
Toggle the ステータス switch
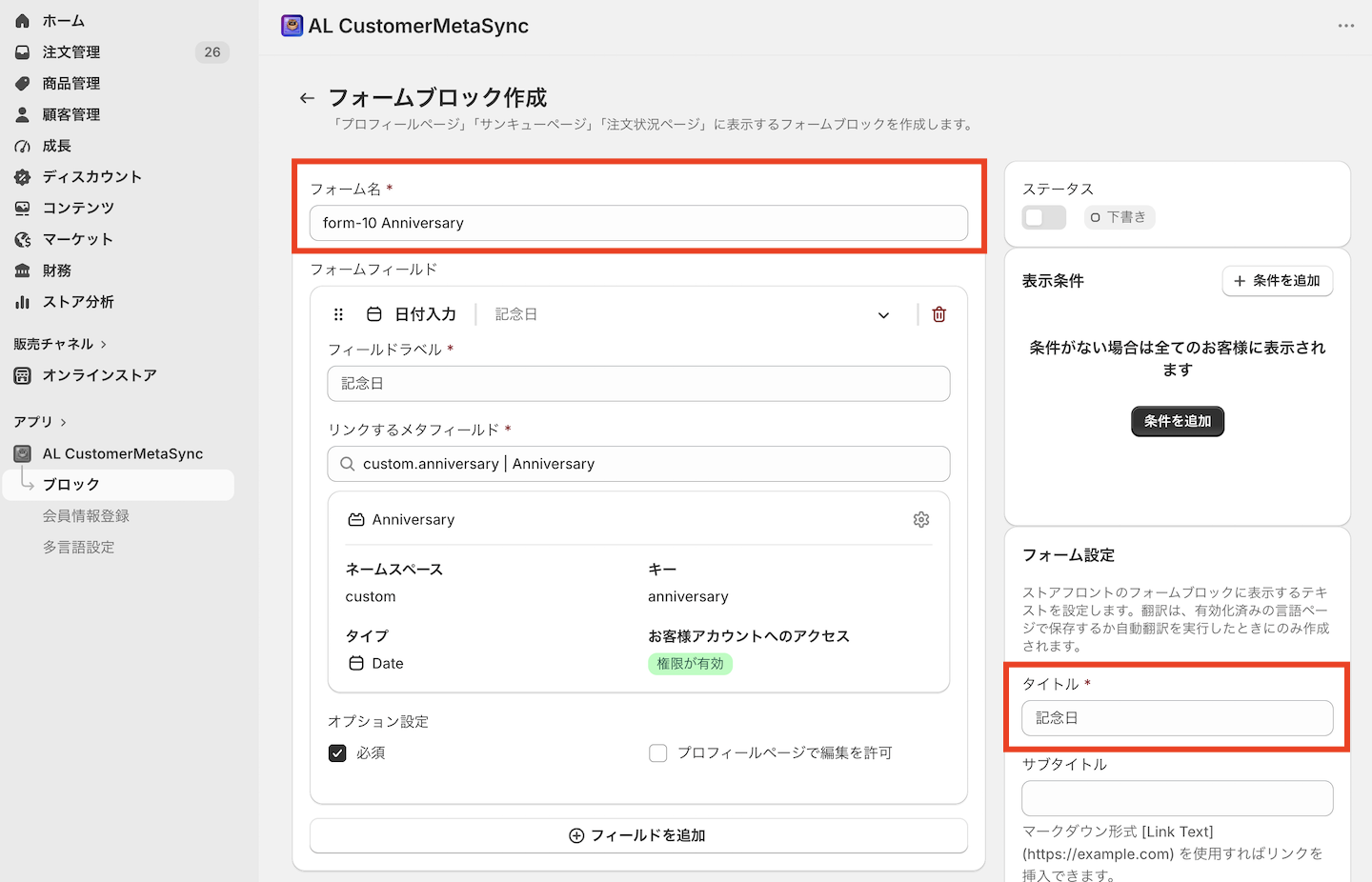pyautogui.click(x=1044, y=217)
